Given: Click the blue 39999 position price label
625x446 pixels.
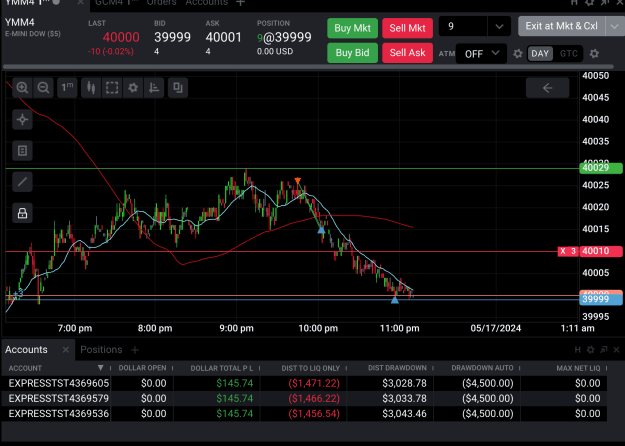Looking at the screenshot, I should (x=601, y=299).
